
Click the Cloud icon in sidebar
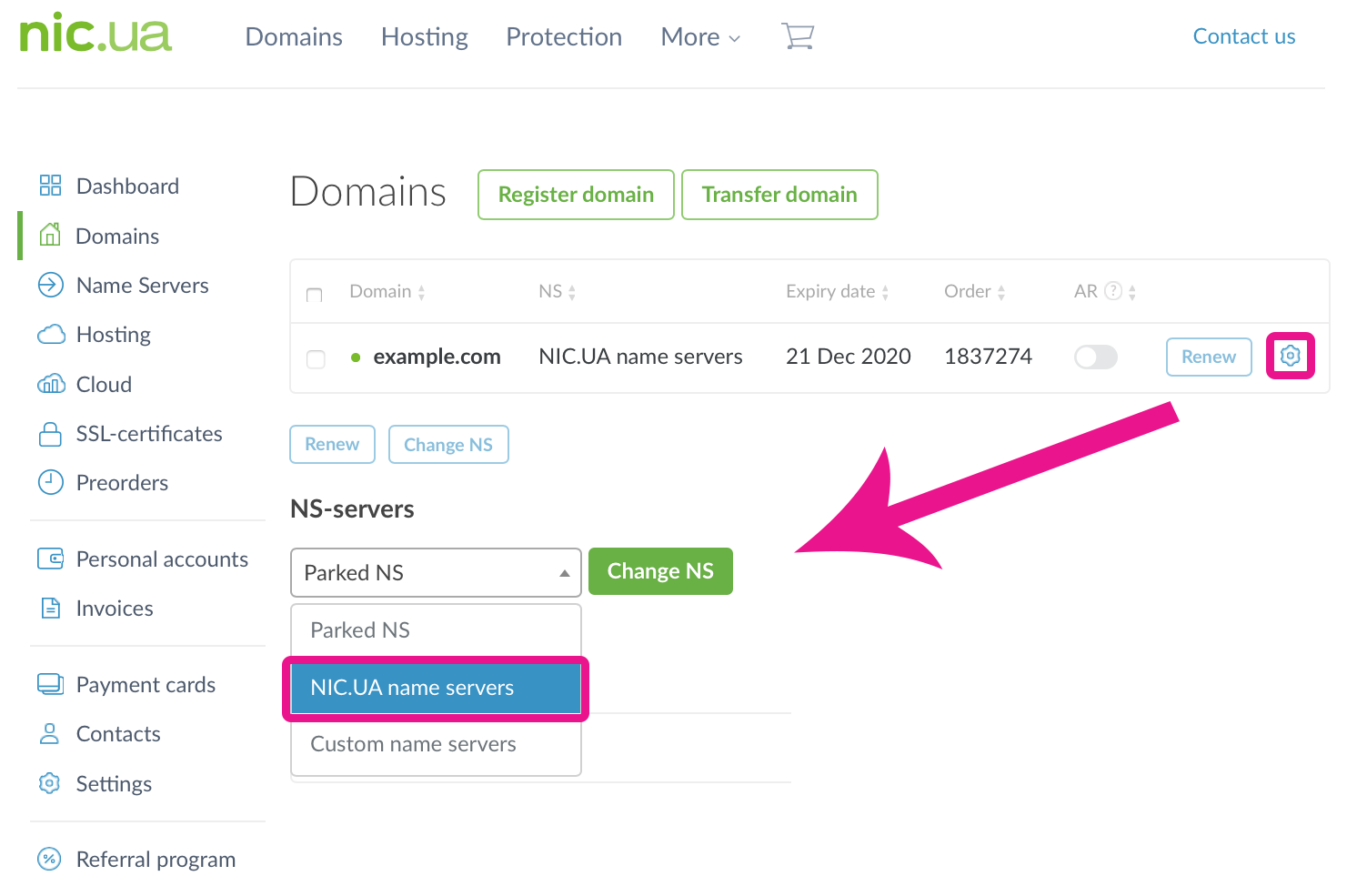[51, 384]
